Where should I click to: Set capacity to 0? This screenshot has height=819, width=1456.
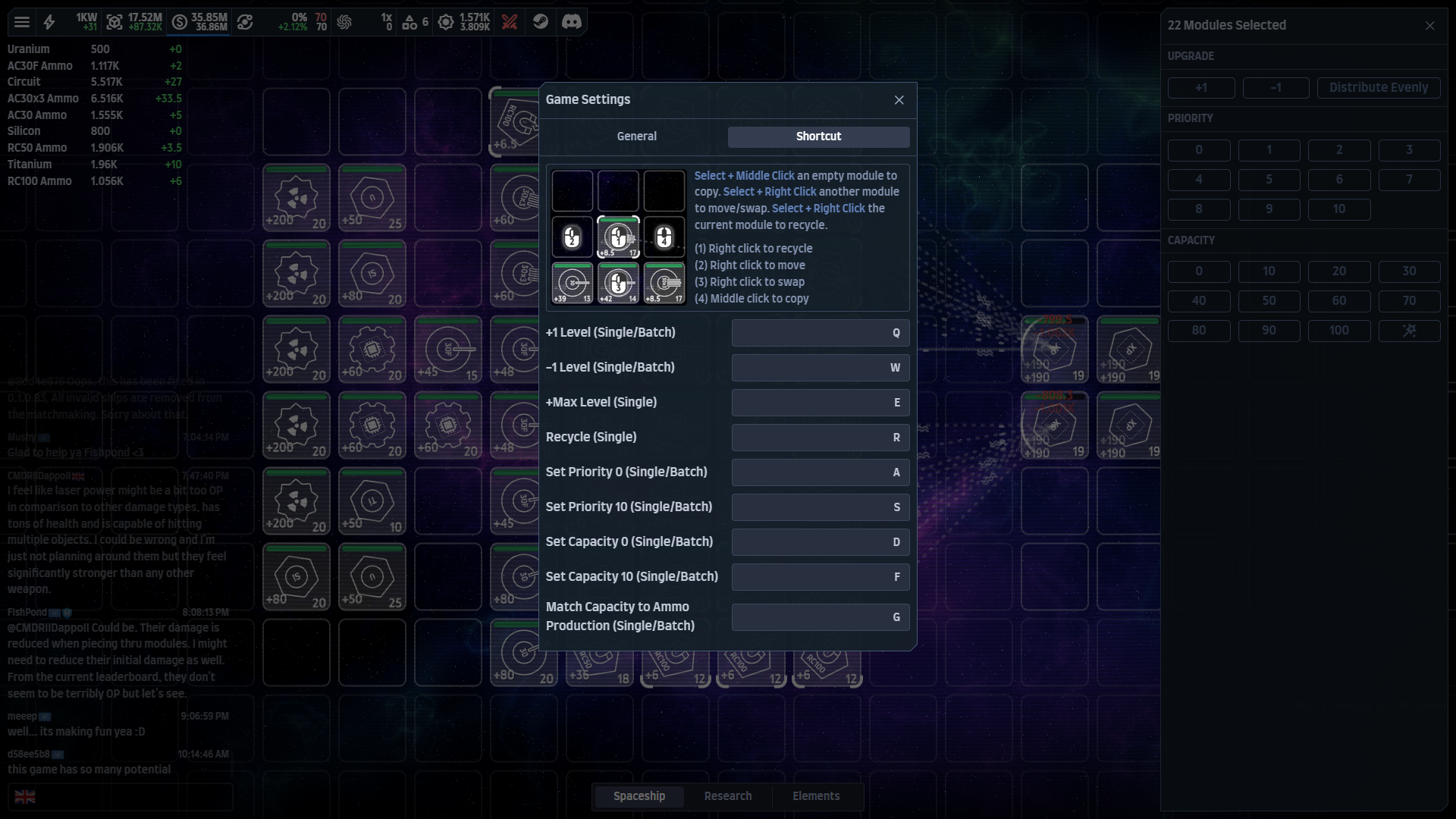pyautogui.click(x=1199, y=271)
